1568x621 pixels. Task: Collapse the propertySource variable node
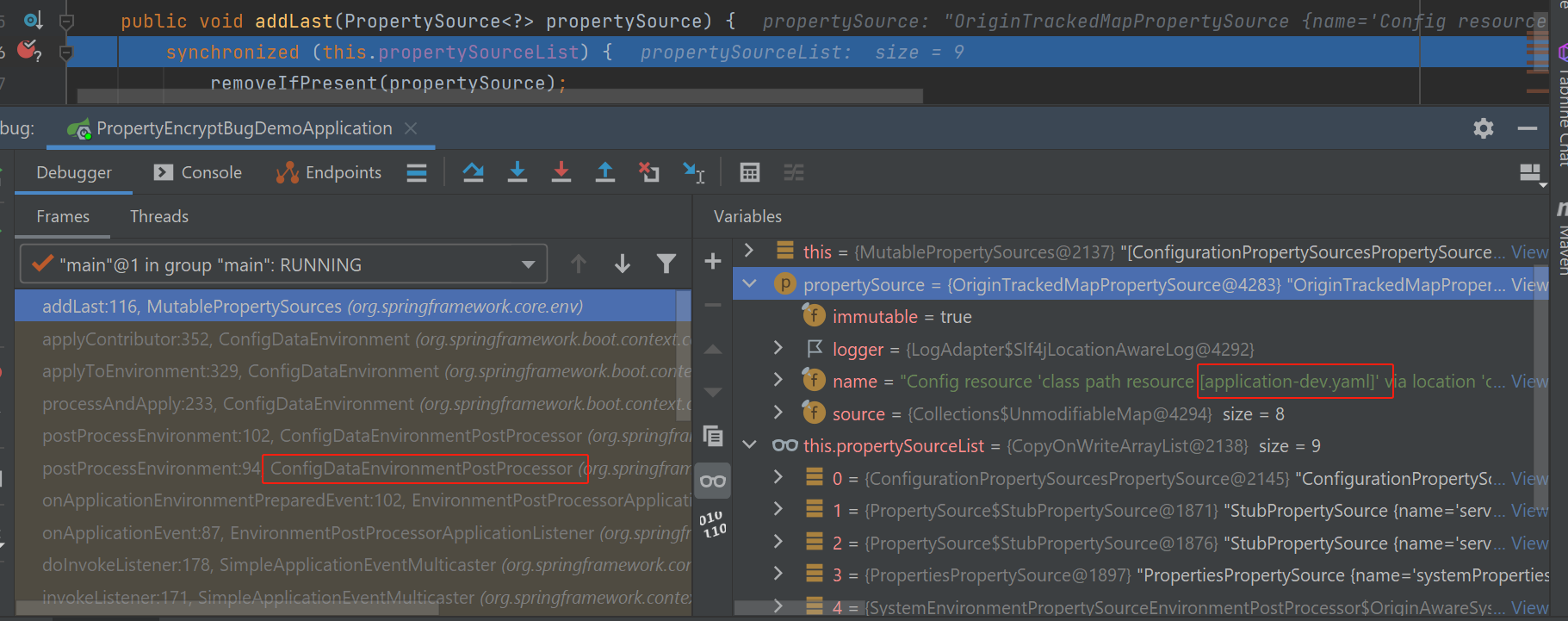click(749, 283)
